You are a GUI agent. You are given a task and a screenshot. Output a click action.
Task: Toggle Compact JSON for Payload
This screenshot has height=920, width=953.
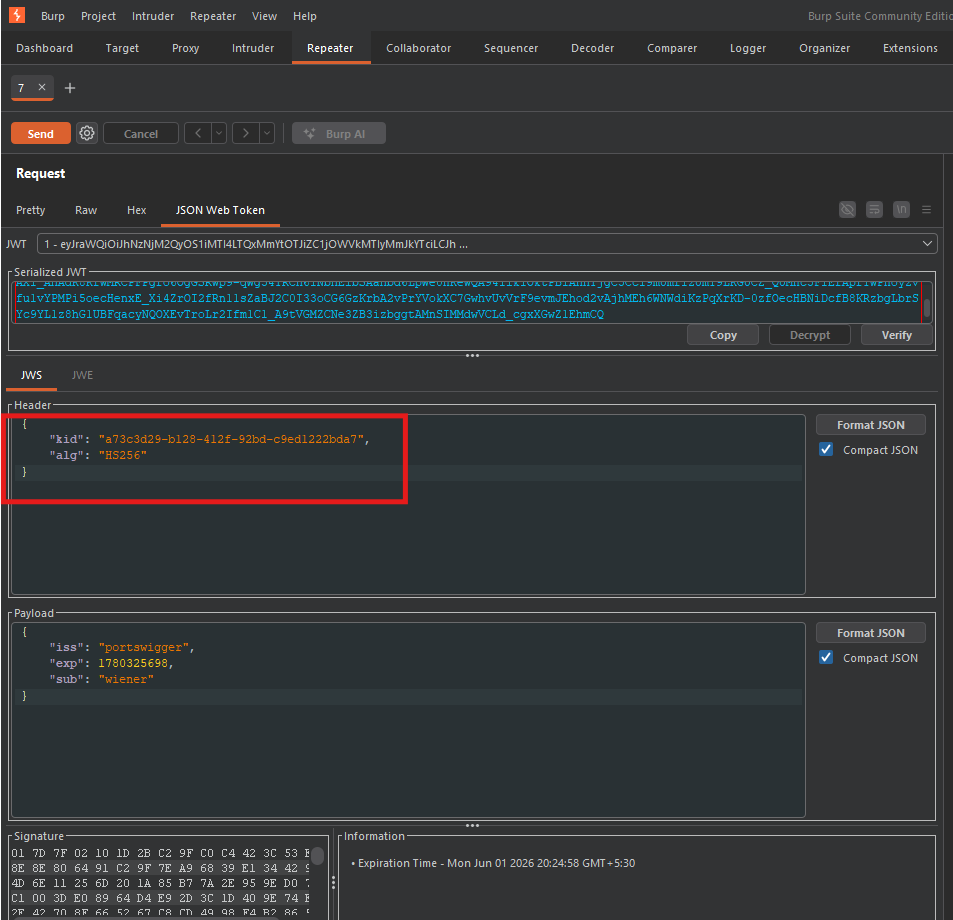[826, 657]
